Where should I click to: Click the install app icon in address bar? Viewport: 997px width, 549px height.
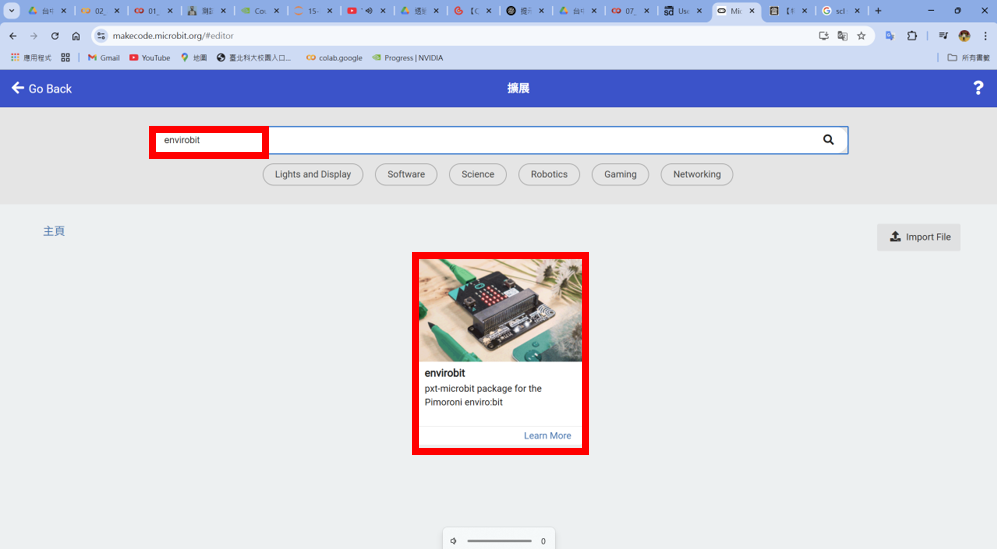pos(823,36)
